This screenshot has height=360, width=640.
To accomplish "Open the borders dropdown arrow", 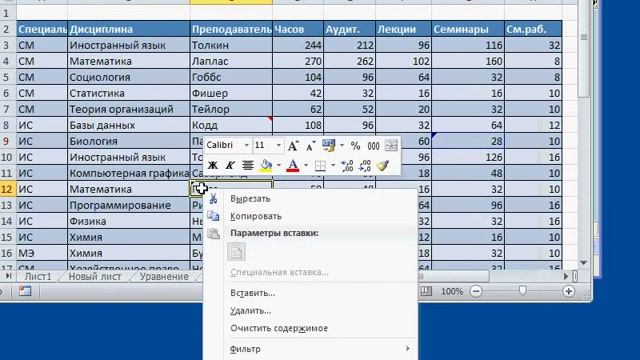I will click(333, 165).
